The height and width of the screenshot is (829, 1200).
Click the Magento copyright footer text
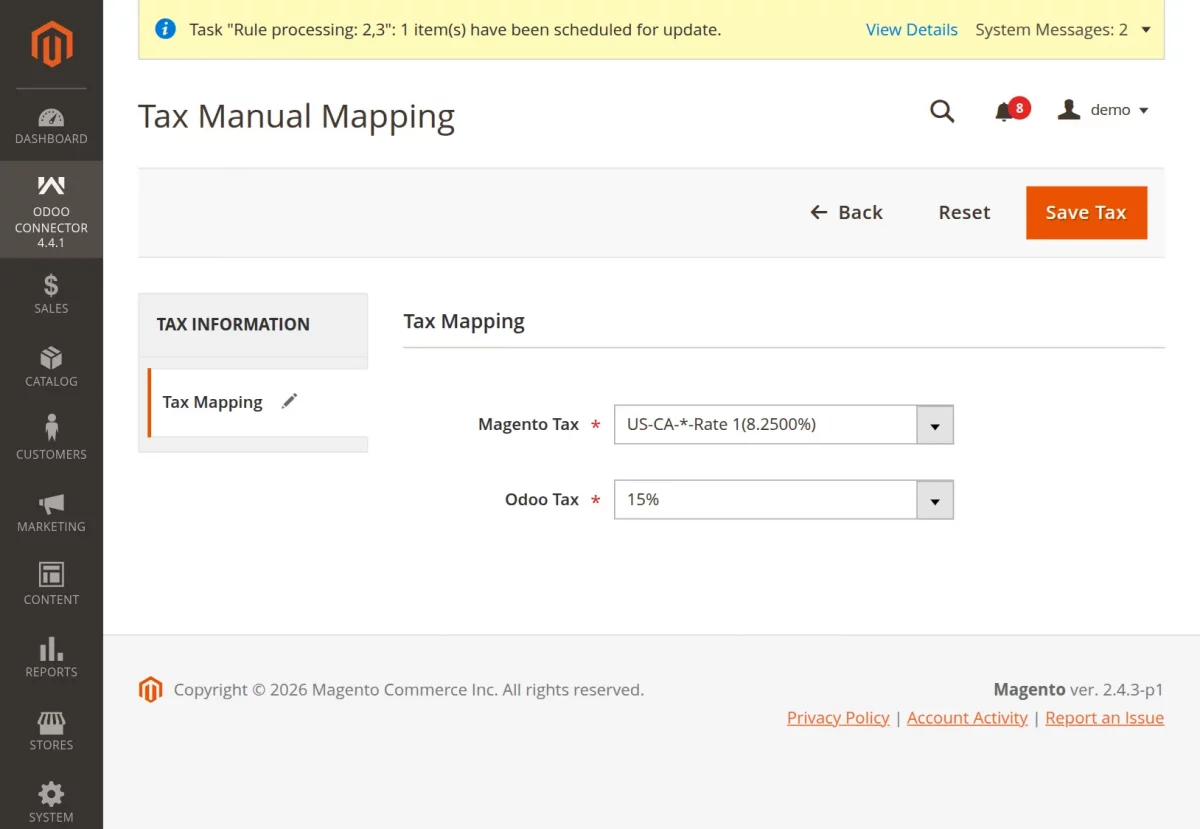409,690
